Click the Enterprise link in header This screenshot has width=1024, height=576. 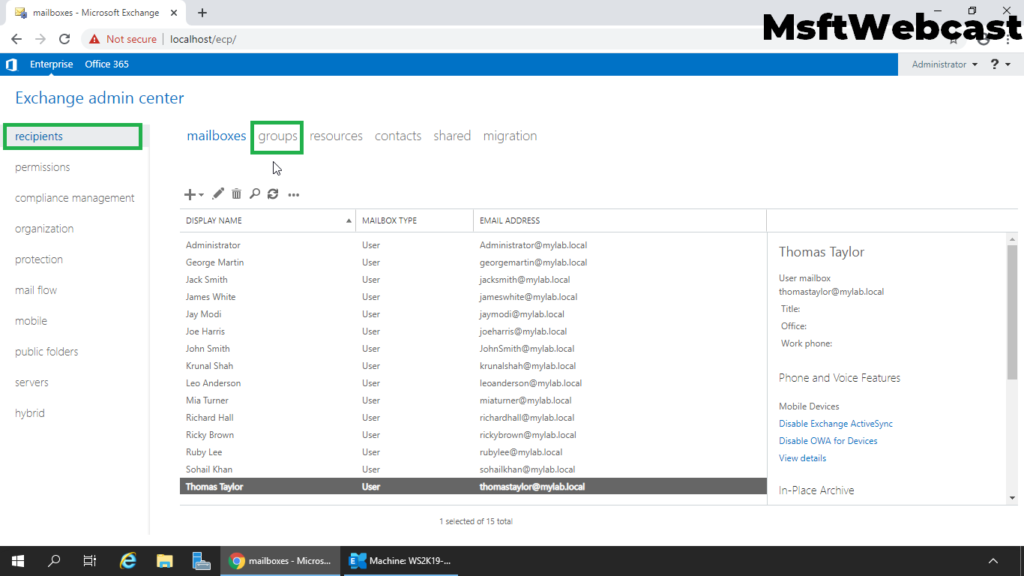(x=51, y=64)
